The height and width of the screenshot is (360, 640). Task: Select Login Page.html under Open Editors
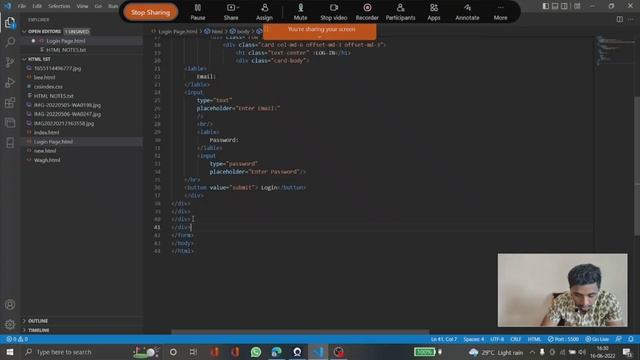click(82, 41)
